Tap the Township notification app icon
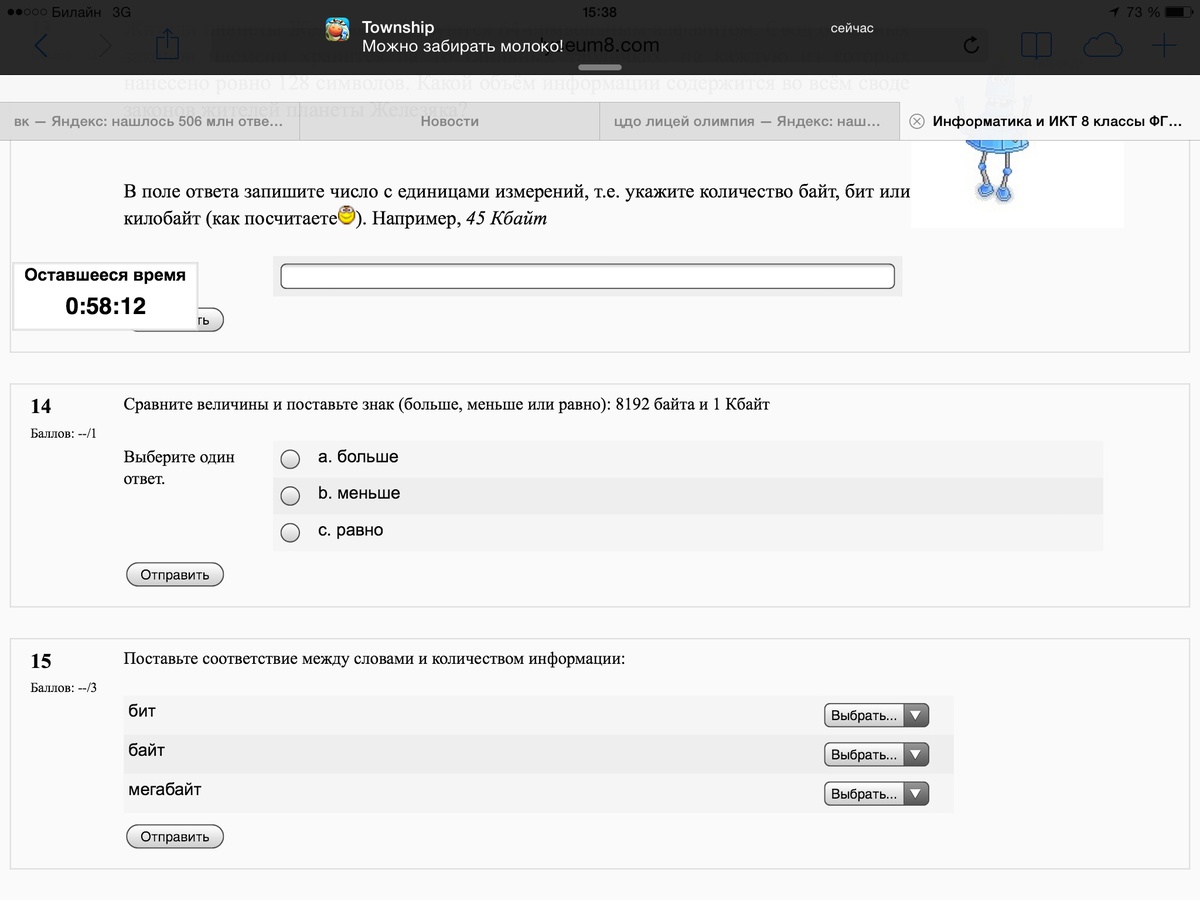This screenshot has height=900, width=1200. 337,31
